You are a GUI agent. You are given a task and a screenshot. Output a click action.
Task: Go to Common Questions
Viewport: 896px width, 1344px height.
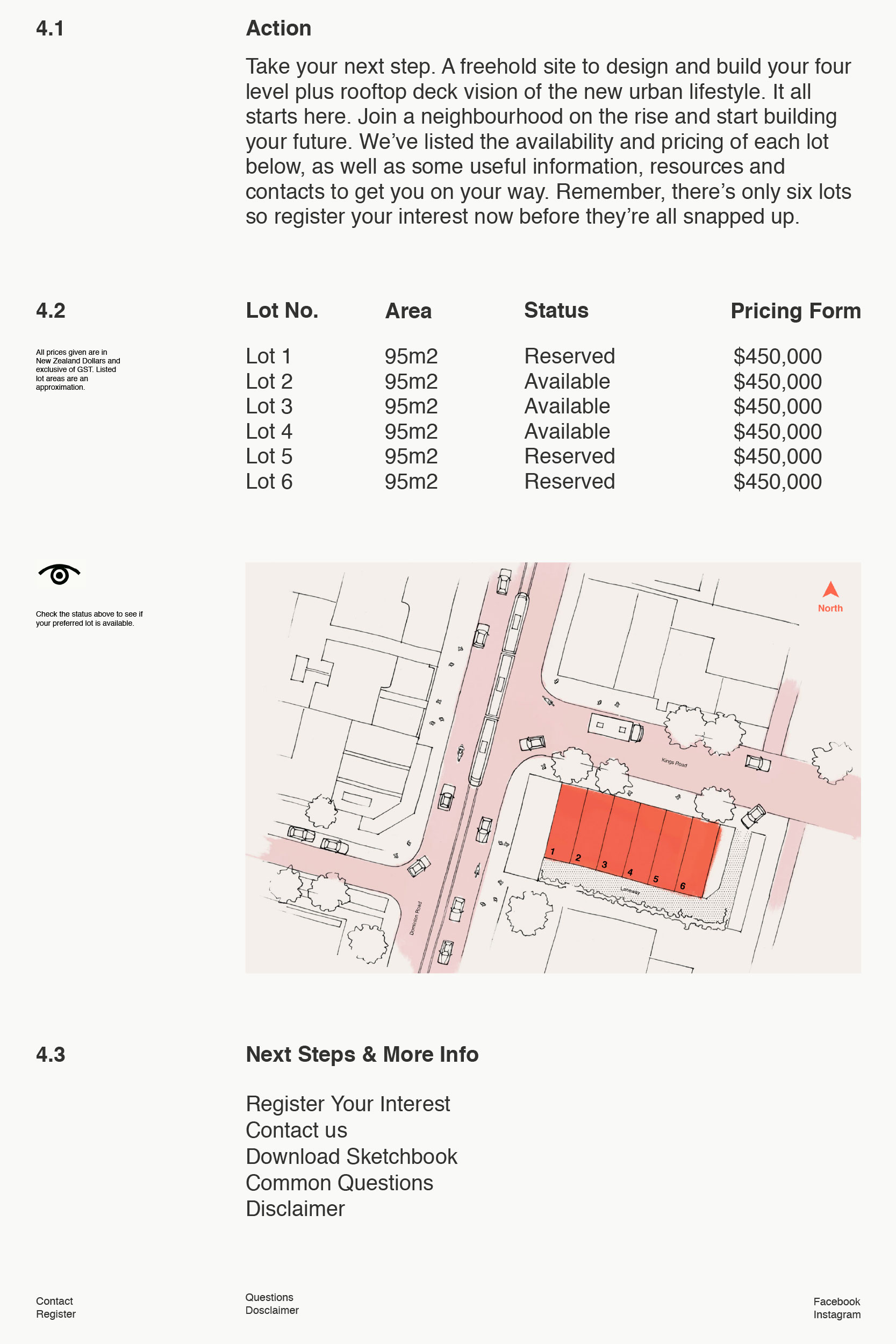pos(339,1182)
